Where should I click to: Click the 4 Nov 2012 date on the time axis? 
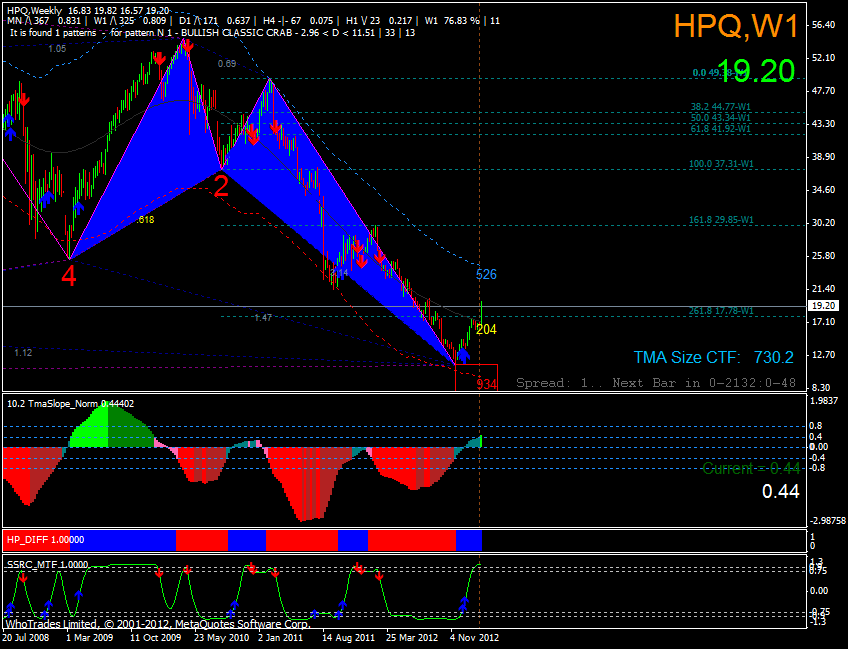[x=475, y=638]
